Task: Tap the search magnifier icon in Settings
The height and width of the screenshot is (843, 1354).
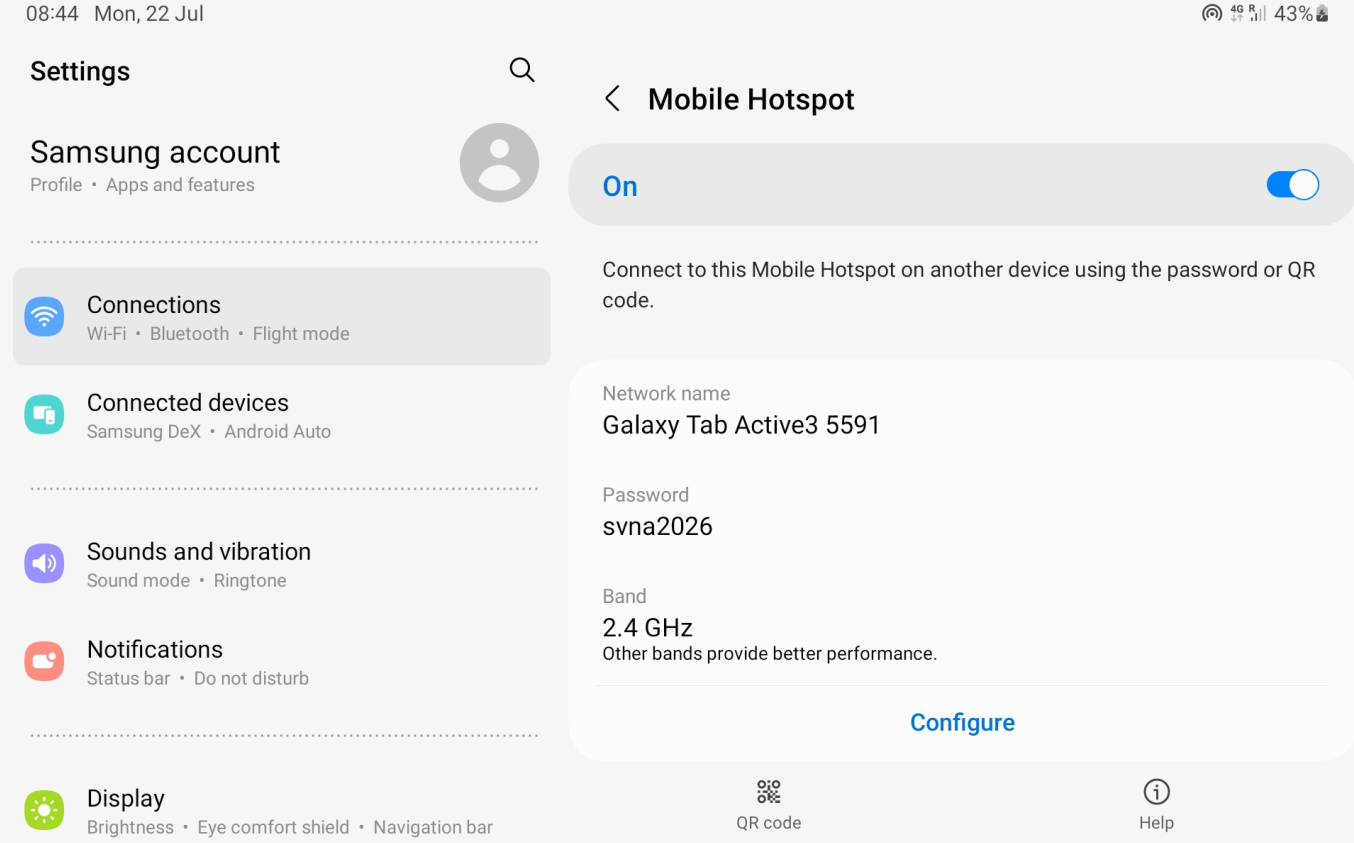Action: click(x=522, y=70)
